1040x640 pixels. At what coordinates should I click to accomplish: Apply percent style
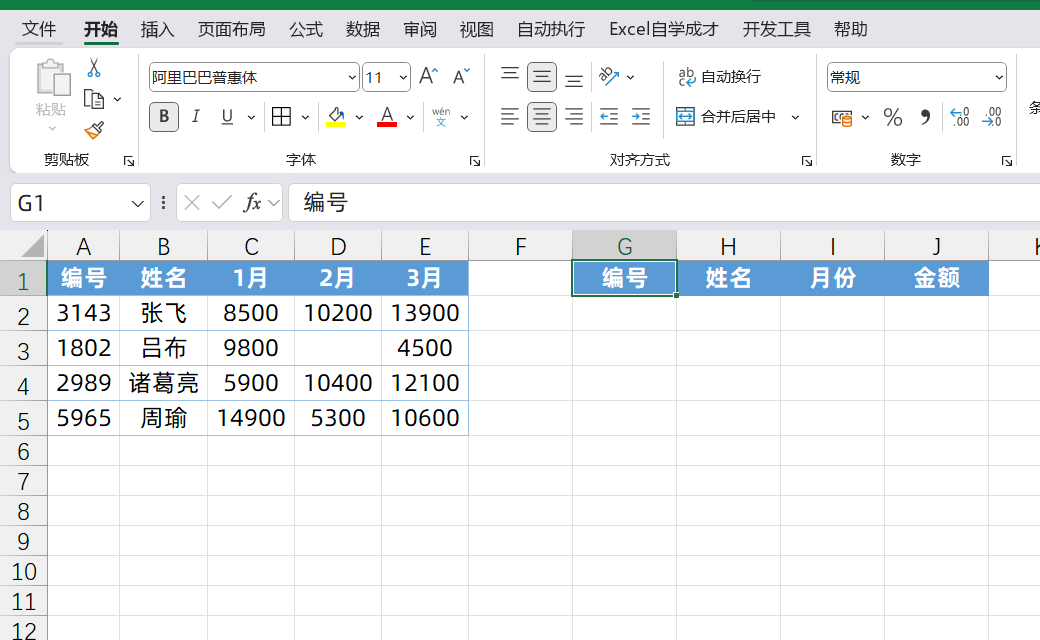click(893, 117)
